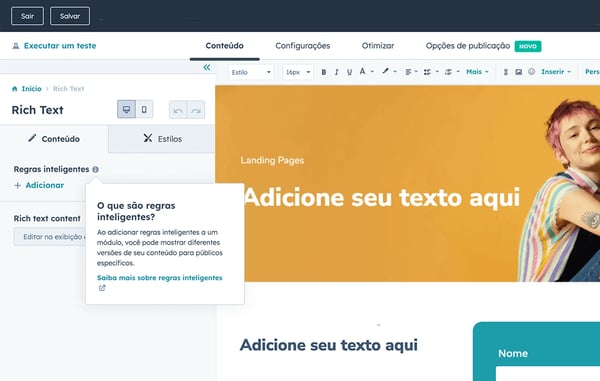Screen dimensions: 600x381
Task: Open the Opções de publicação tab
Action: (468, 46)
